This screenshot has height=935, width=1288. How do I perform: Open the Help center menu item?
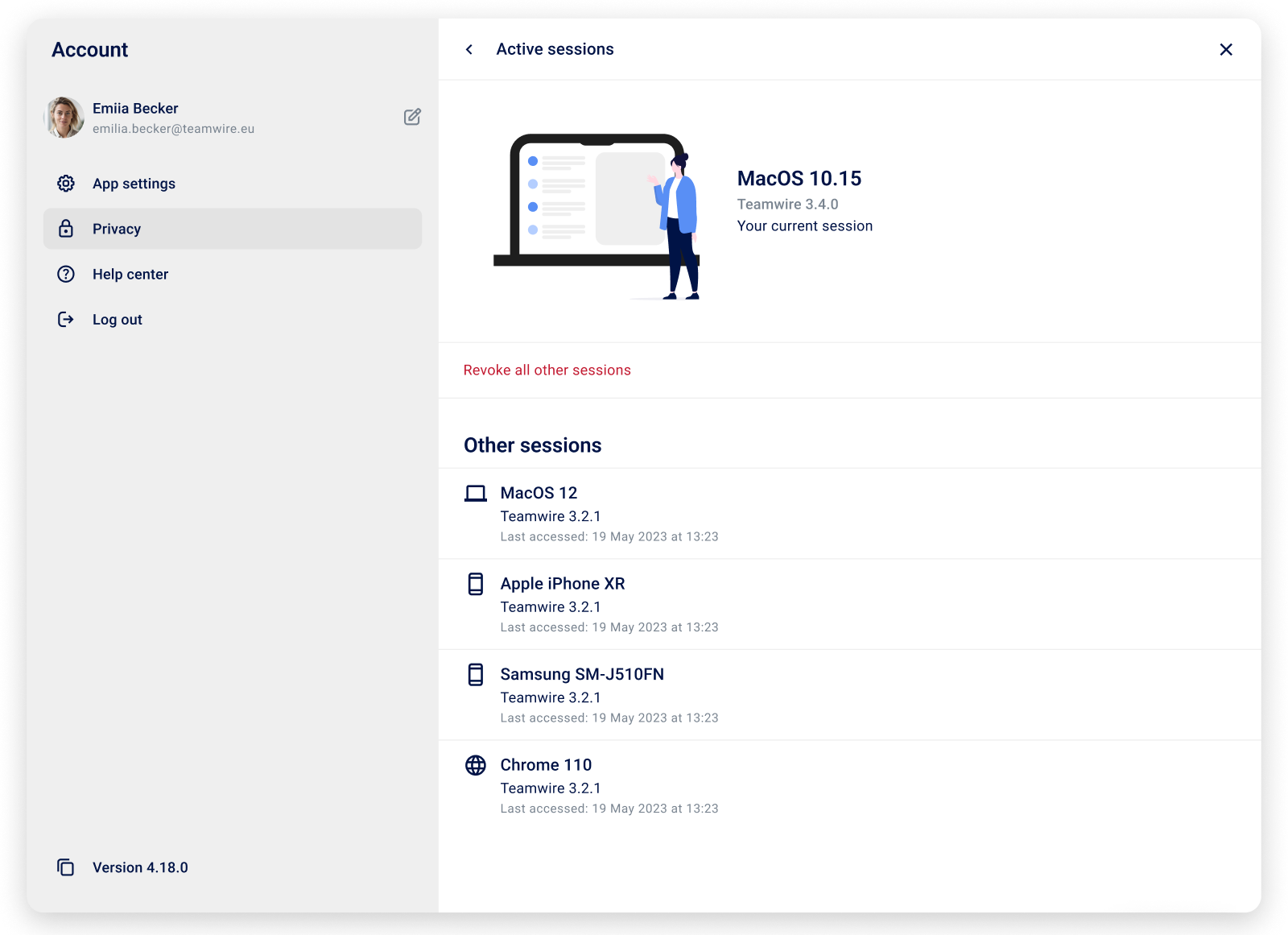[x=233, y=274]
